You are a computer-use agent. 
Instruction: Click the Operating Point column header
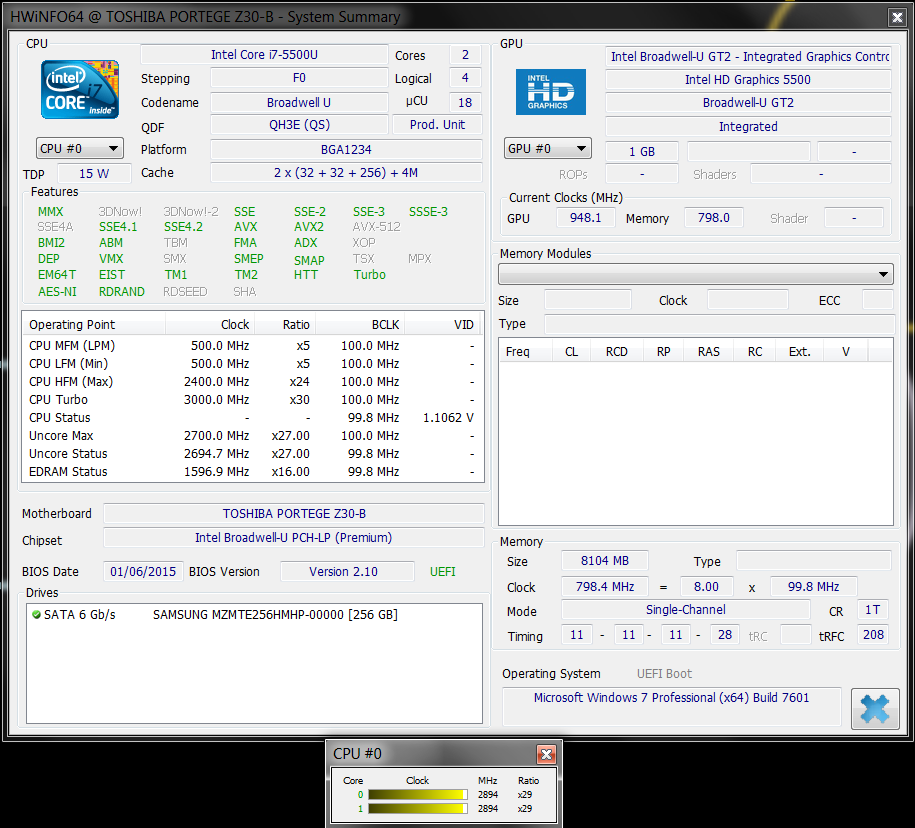[94, 324]
